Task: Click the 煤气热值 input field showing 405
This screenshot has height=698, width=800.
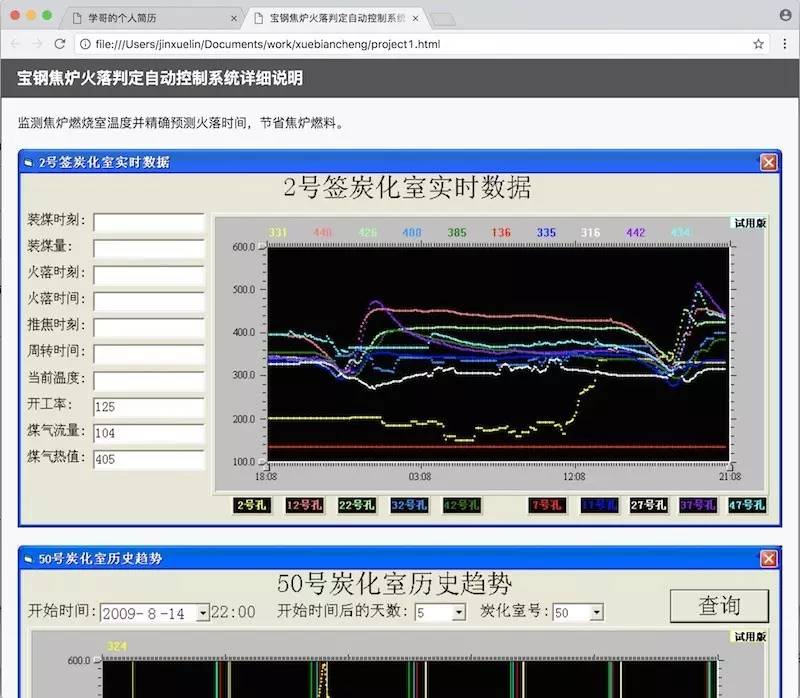Action: click(148, 459)
